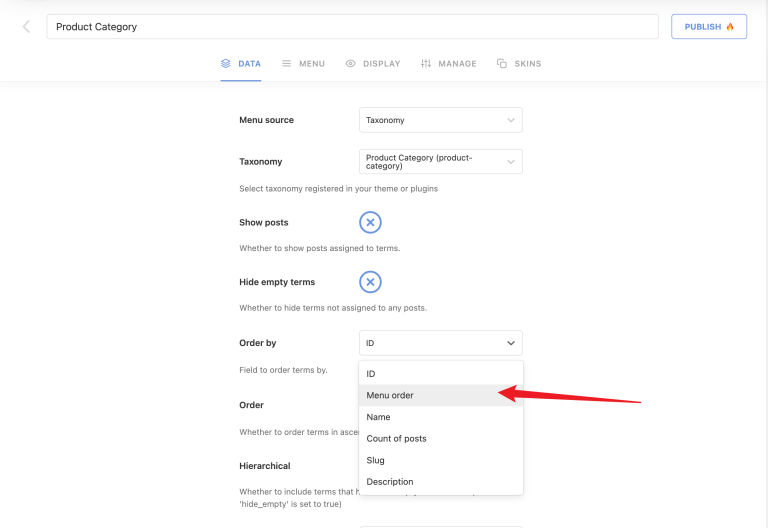Click the Skins tab copy icon
Image resolution: width=768 pixels, height=528 pixels.
[502, 64]
